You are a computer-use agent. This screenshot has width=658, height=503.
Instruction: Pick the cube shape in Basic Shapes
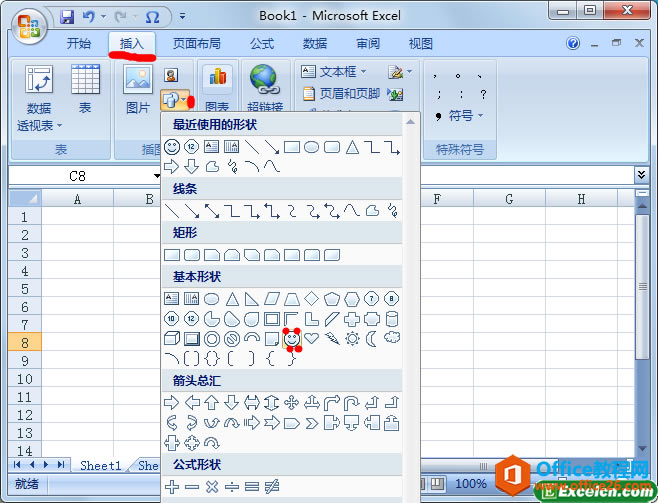point(172,338)
